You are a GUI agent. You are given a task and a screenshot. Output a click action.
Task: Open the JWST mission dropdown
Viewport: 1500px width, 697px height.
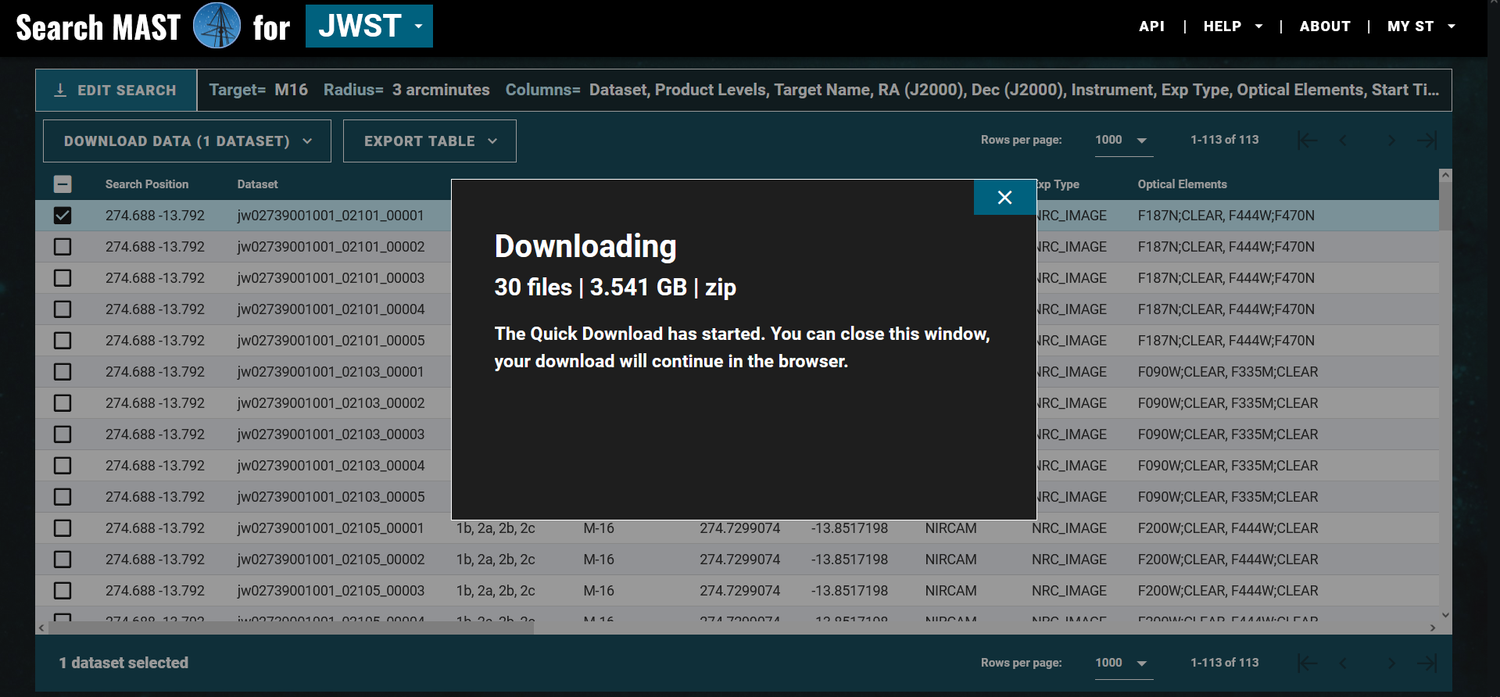tap(369, 25)
